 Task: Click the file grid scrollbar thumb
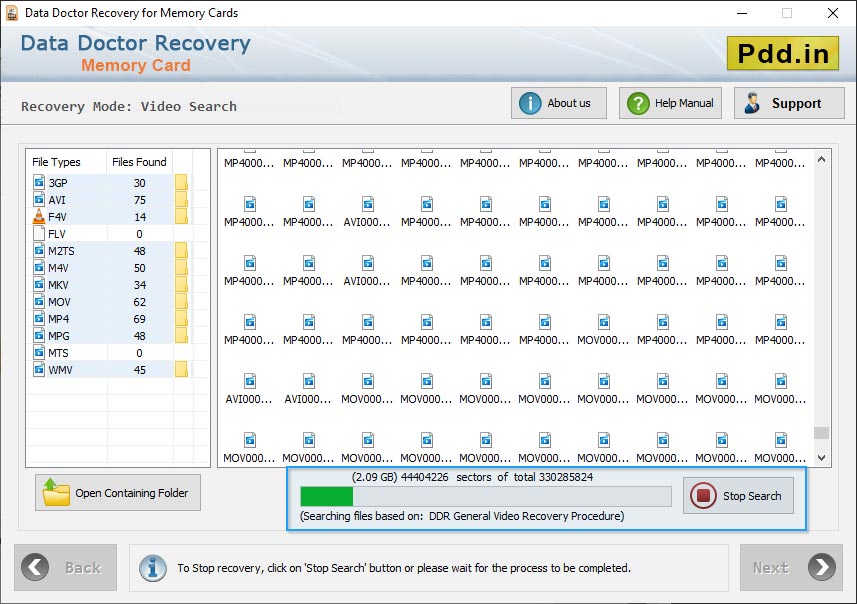point(821,433)
